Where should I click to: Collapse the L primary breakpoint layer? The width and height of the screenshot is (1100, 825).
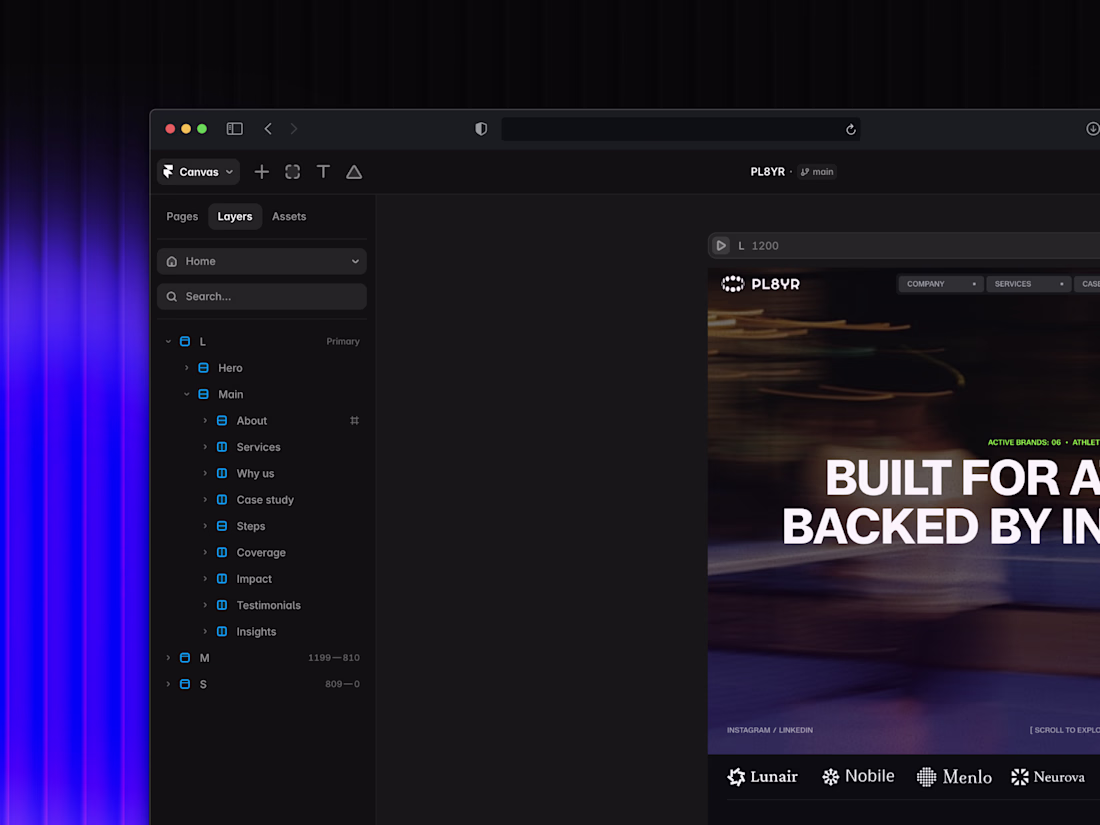coord(168,342)
